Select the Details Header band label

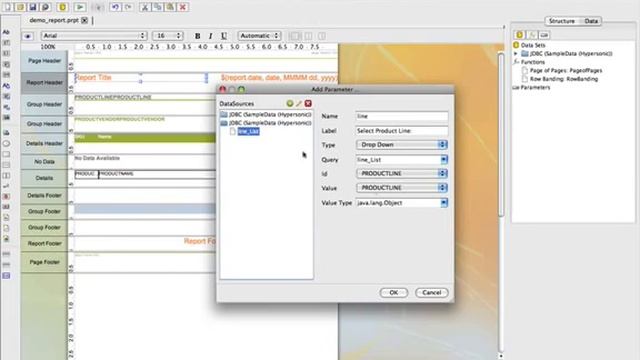(x=44, y=143)
